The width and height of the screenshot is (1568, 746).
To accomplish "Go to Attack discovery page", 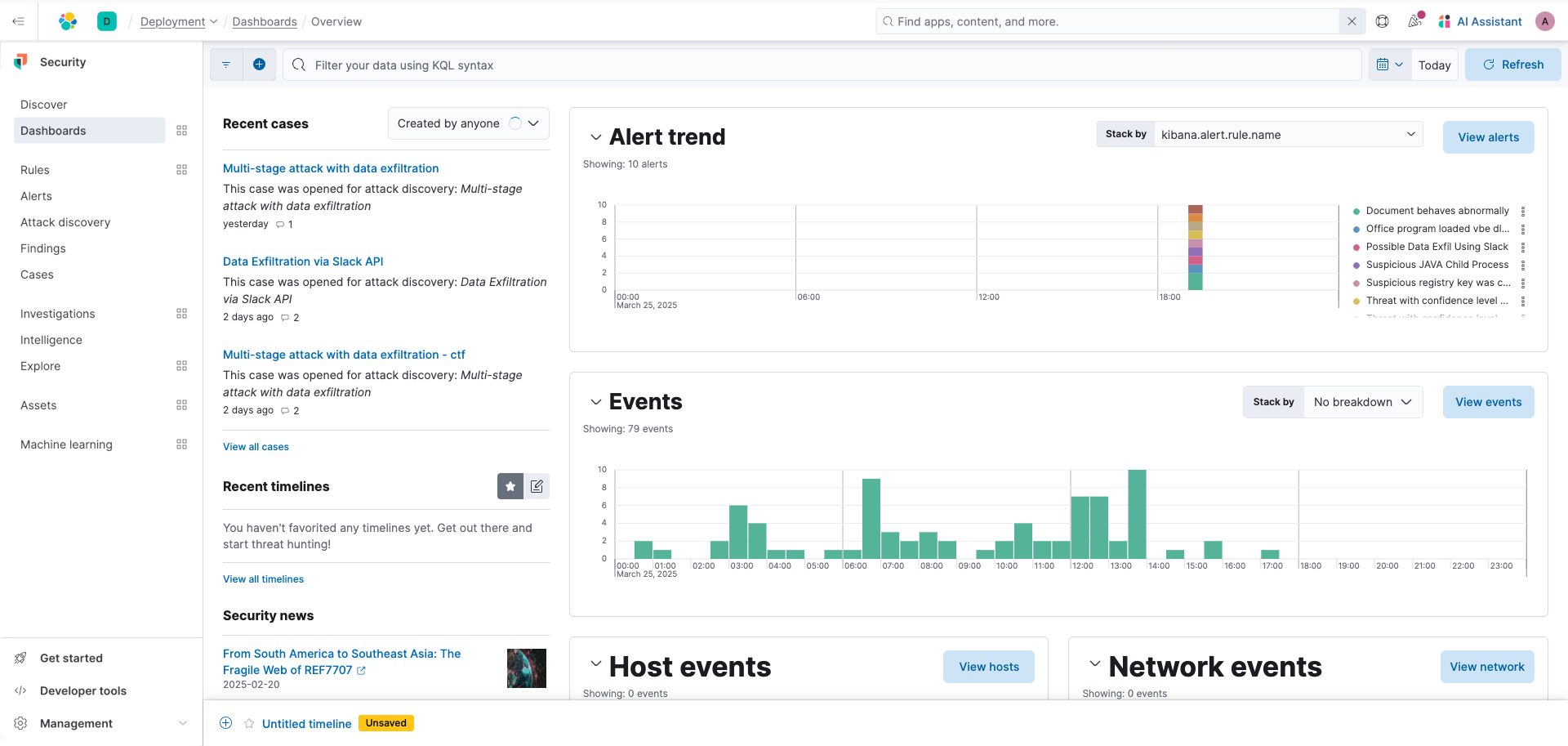I will point(65,222).
